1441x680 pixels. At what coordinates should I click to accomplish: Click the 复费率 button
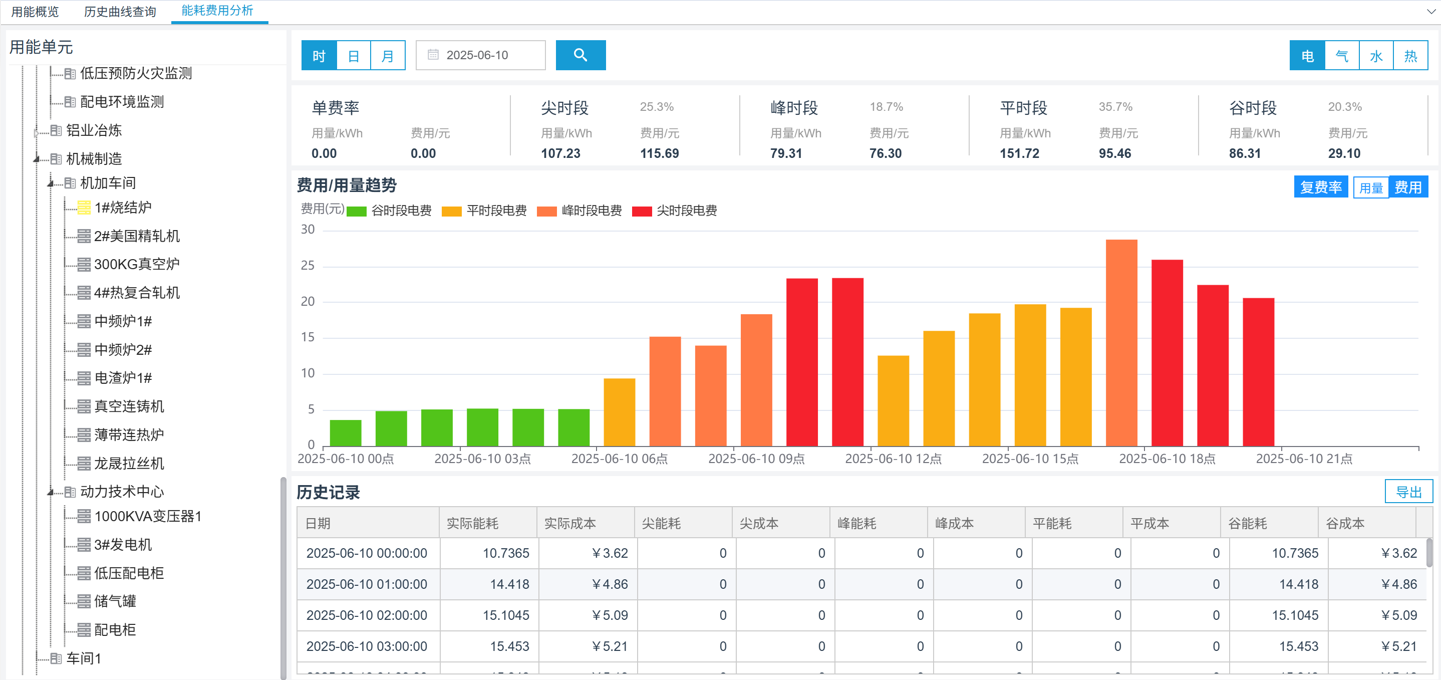click(1320, 188)
